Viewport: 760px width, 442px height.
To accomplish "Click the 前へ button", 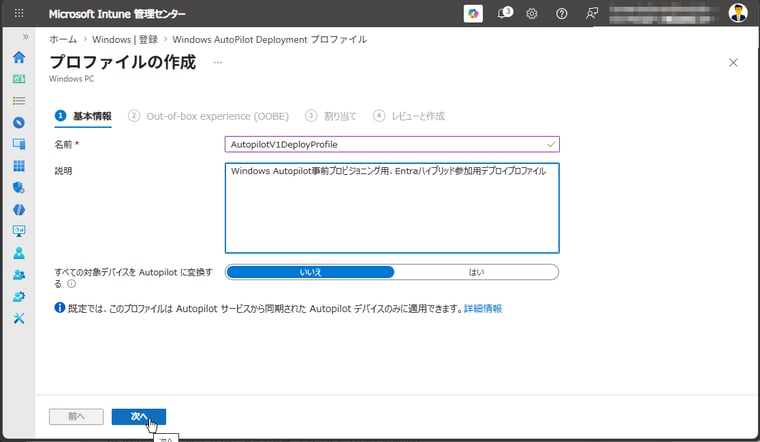I will pyautogui.click(x=76, y=416).
